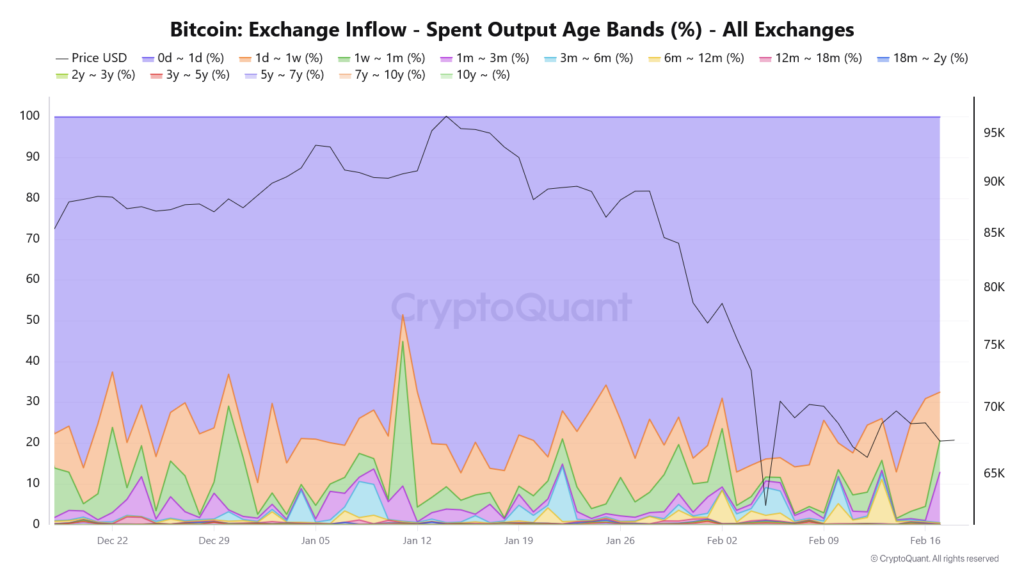Select the Feb 02 x-axis date label
This screenshot has height=576, width=1024.
[722, 540]
